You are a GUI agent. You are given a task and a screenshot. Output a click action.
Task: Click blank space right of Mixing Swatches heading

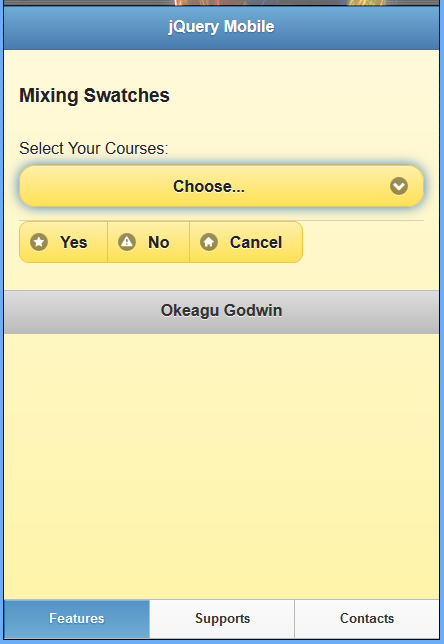[297, 96]
